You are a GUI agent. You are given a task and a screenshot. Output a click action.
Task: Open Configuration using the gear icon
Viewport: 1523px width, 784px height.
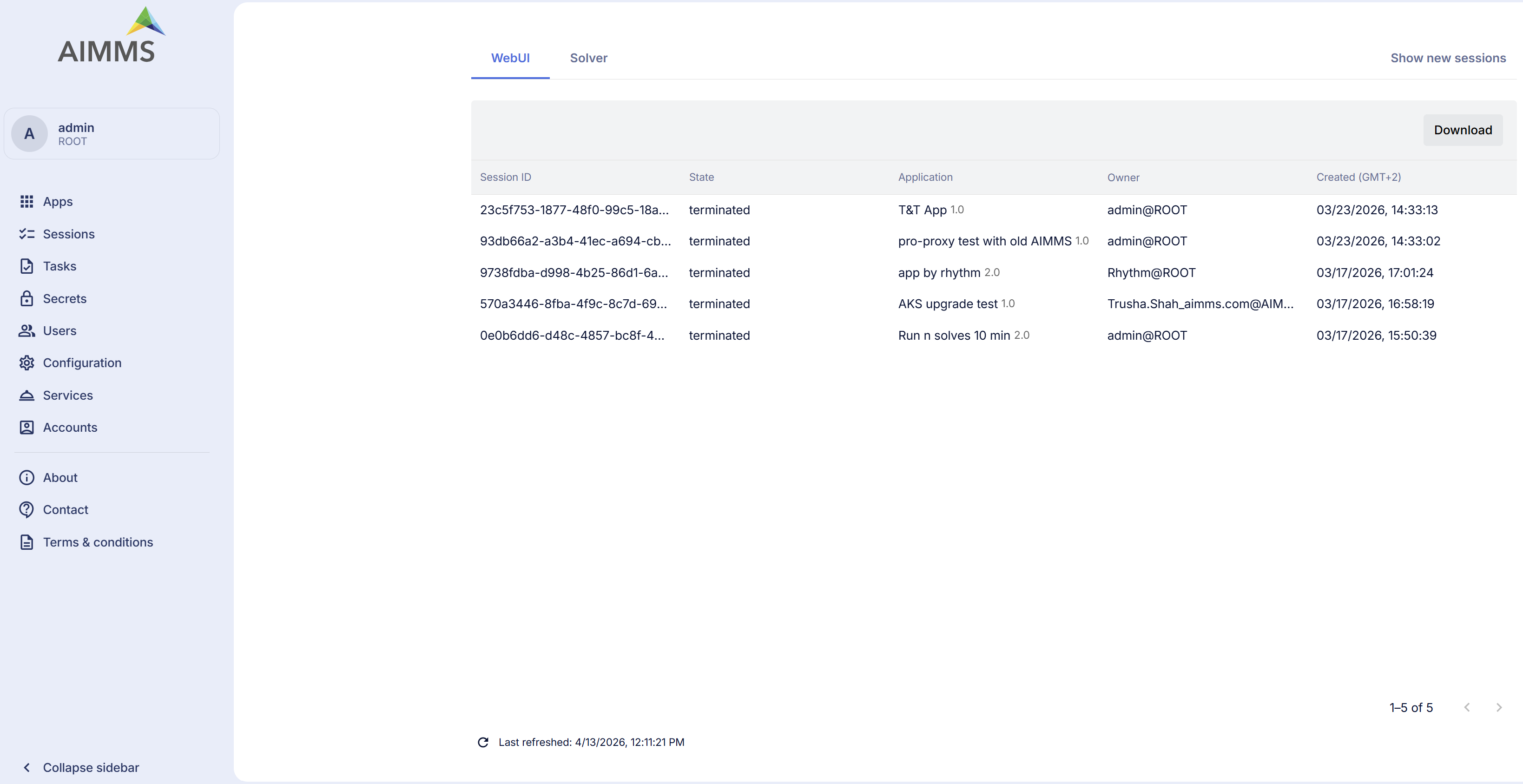point(27,362)
